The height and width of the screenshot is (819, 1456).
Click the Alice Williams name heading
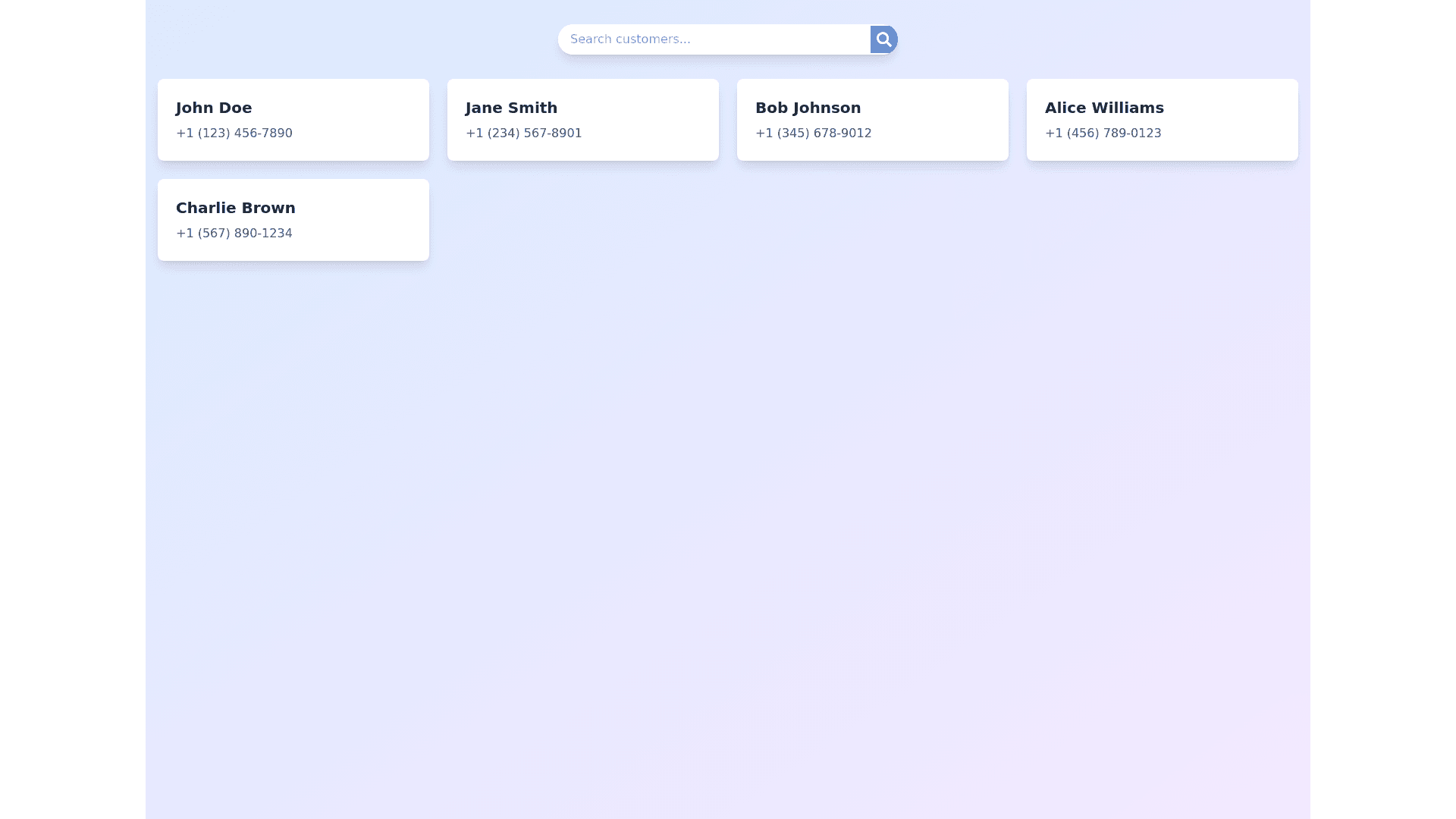[x=1104, y=108]
